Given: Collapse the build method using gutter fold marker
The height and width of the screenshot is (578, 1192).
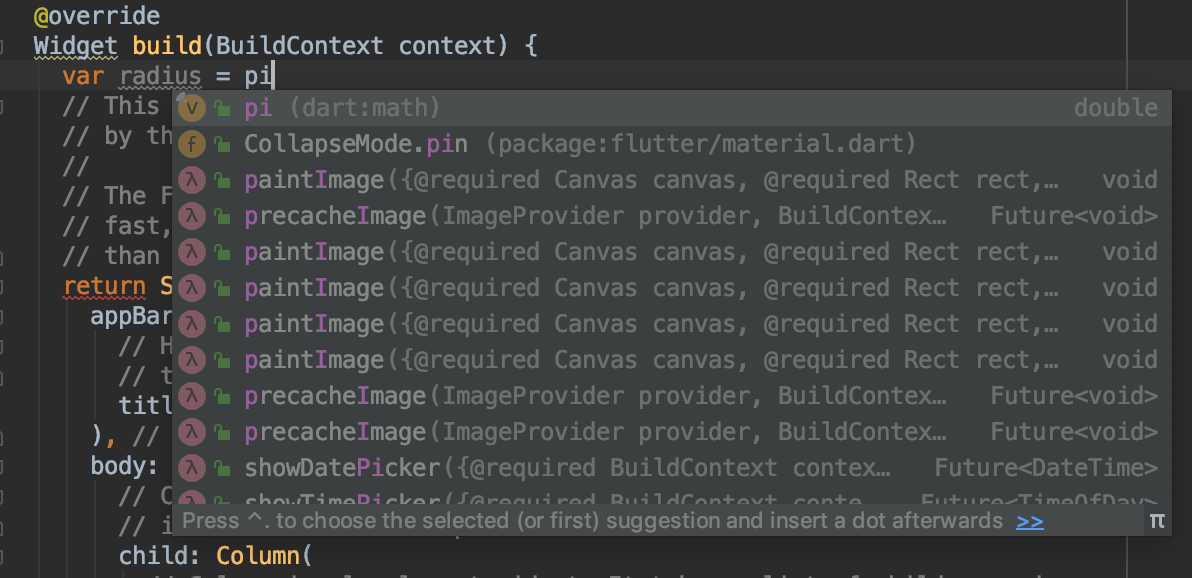Looking at the screenshot, I should coord(3,46).
